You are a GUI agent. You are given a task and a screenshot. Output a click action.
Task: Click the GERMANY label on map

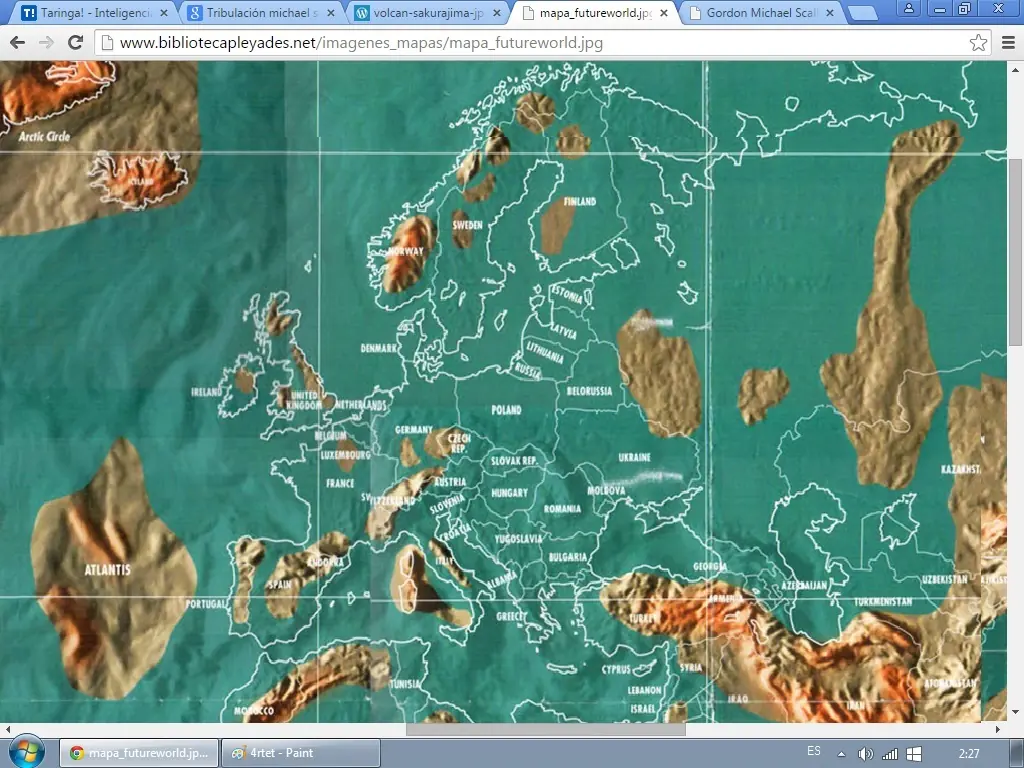pos(413,430)
